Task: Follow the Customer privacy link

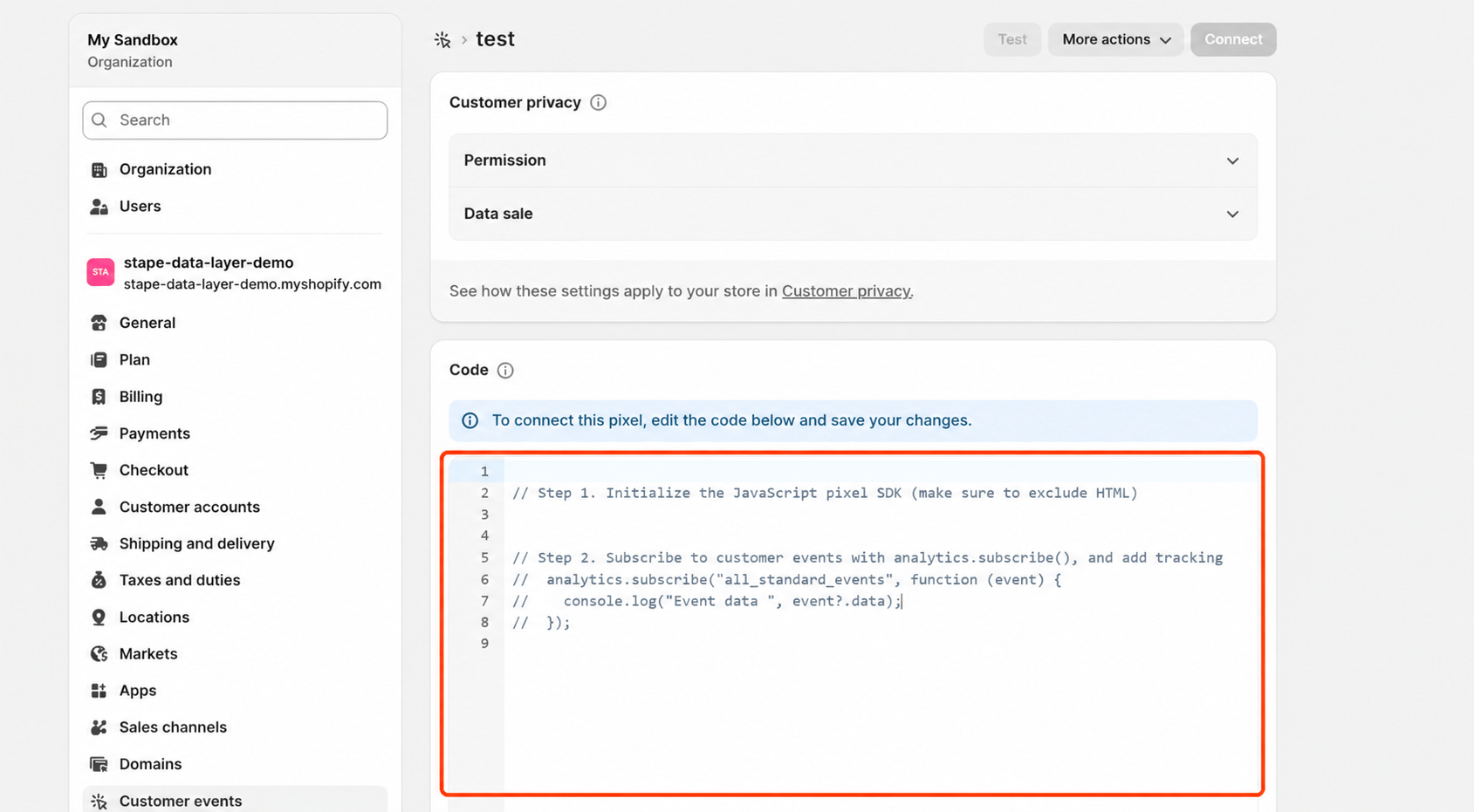Action: click(846, 291)
